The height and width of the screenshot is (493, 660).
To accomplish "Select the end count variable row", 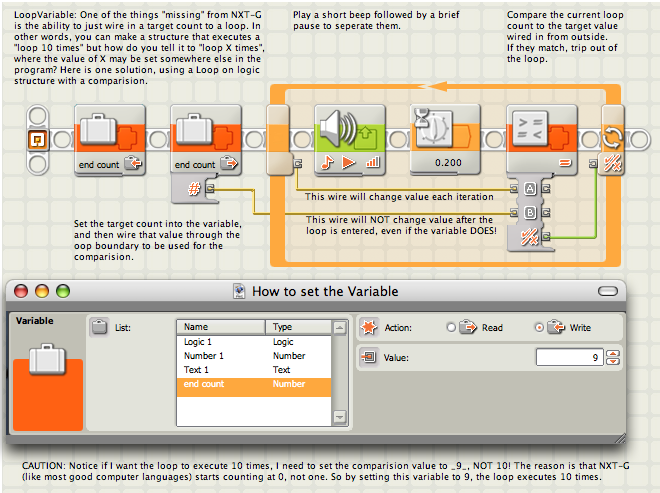I will [x=254, y=384].
